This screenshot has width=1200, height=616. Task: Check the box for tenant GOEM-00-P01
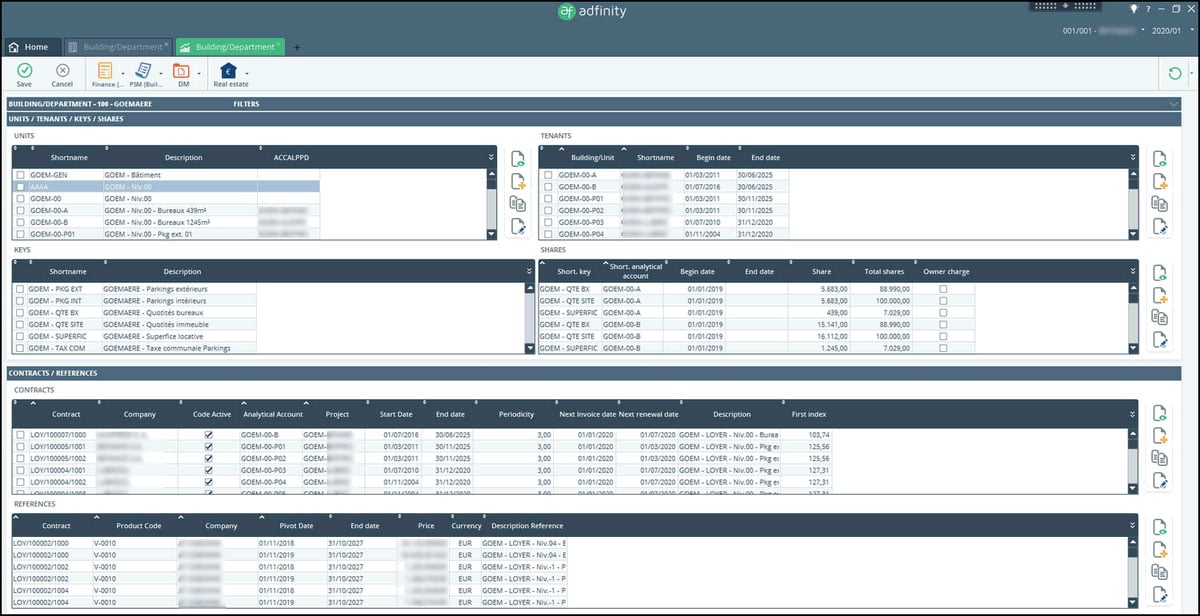tap(548, 198)
